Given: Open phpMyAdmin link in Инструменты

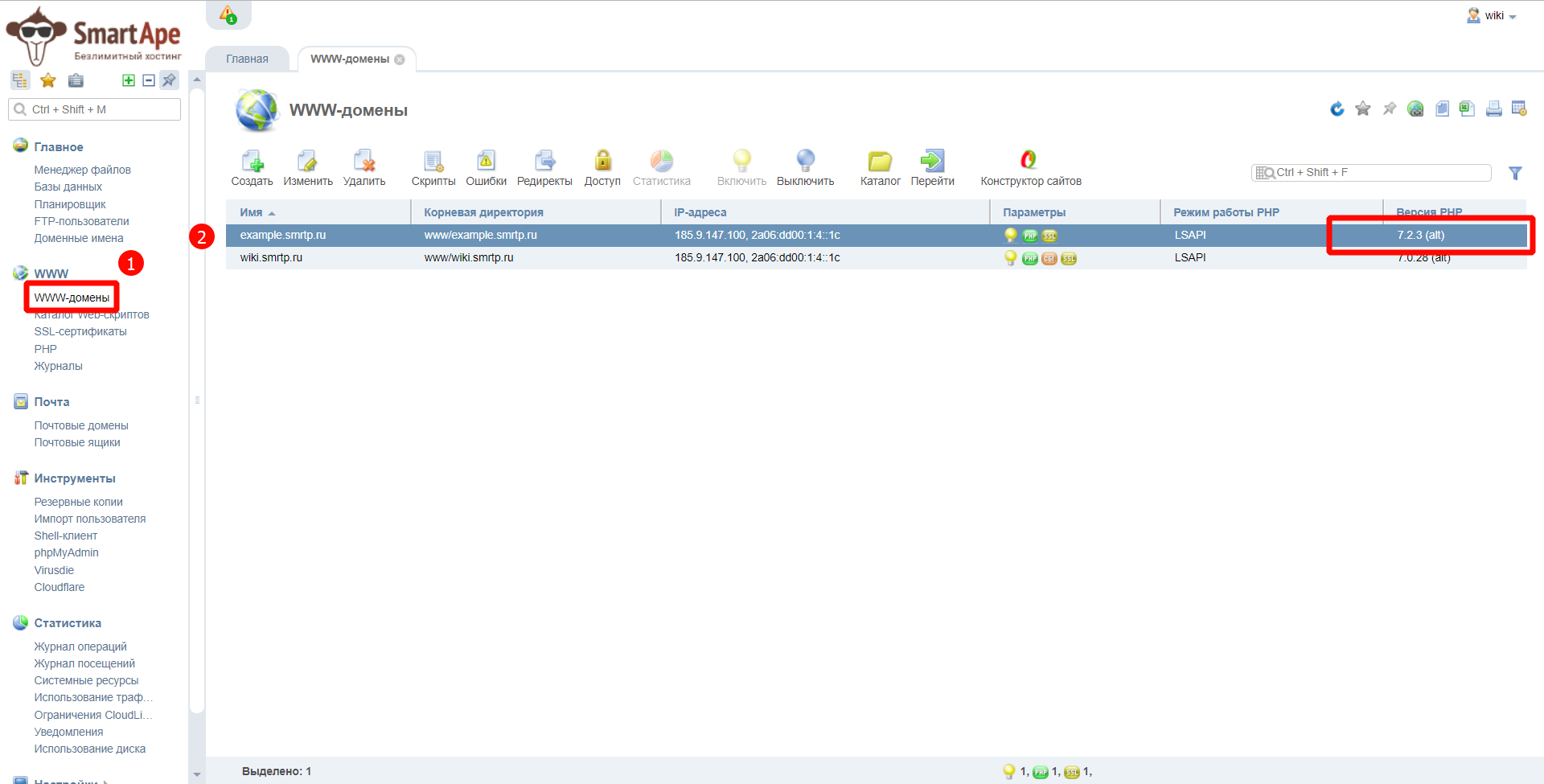Looking at the screenshot, I should [x=66, y=552].
